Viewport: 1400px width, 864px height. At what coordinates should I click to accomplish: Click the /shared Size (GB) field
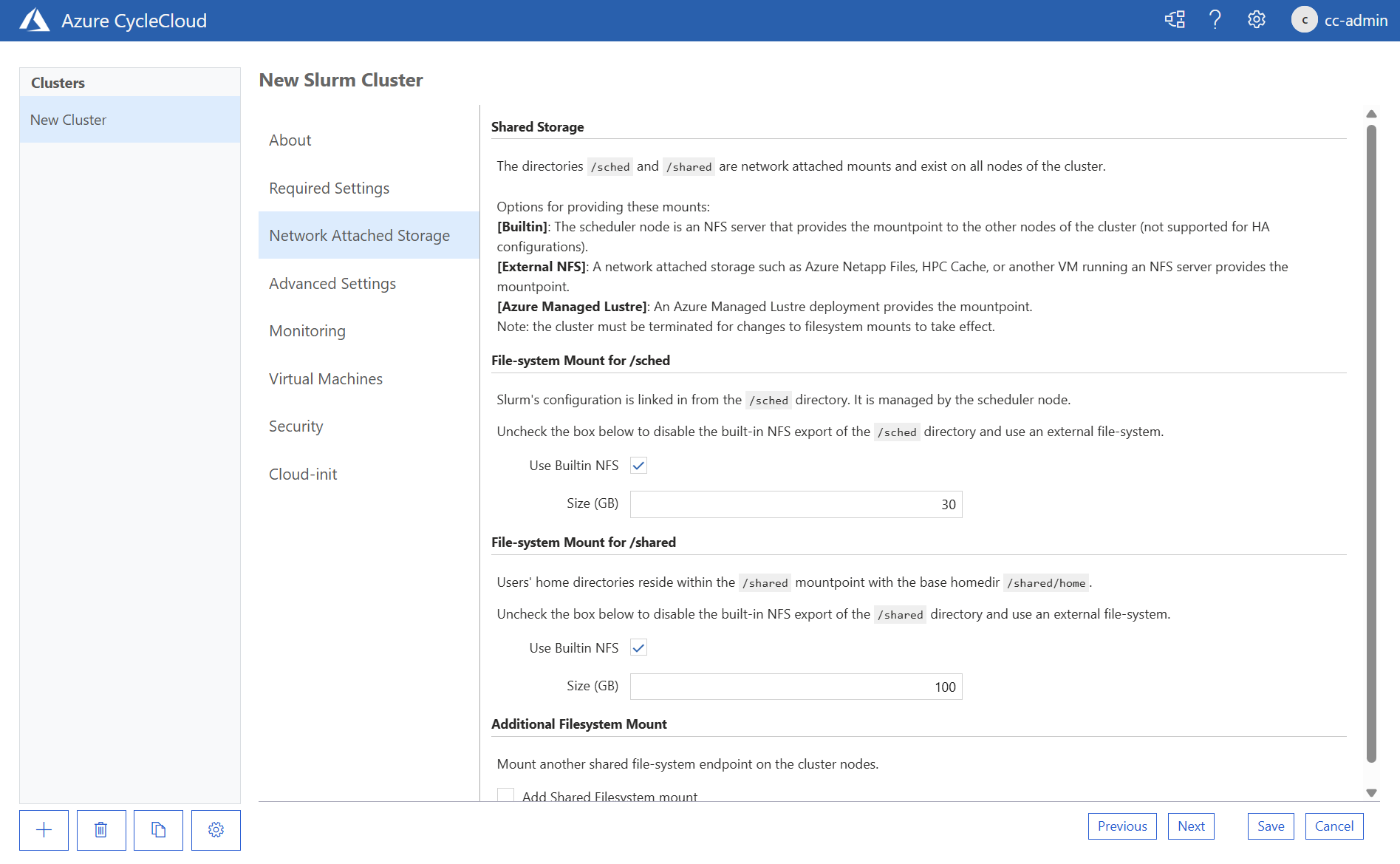796,687
